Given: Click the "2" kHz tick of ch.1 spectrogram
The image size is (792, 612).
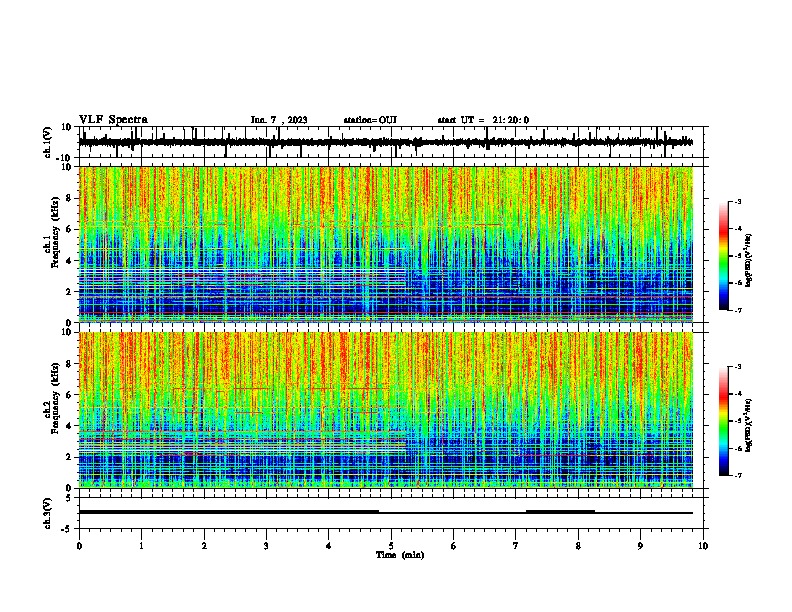Looking at the screenshot, I should [x=69, y=291].
